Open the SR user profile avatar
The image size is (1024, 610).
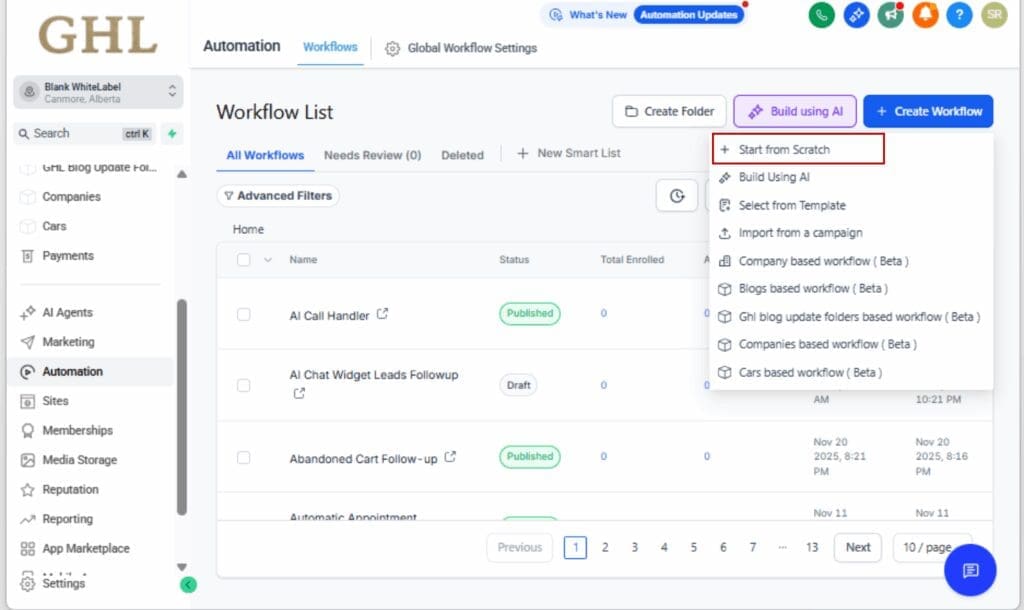pos(994,15)
